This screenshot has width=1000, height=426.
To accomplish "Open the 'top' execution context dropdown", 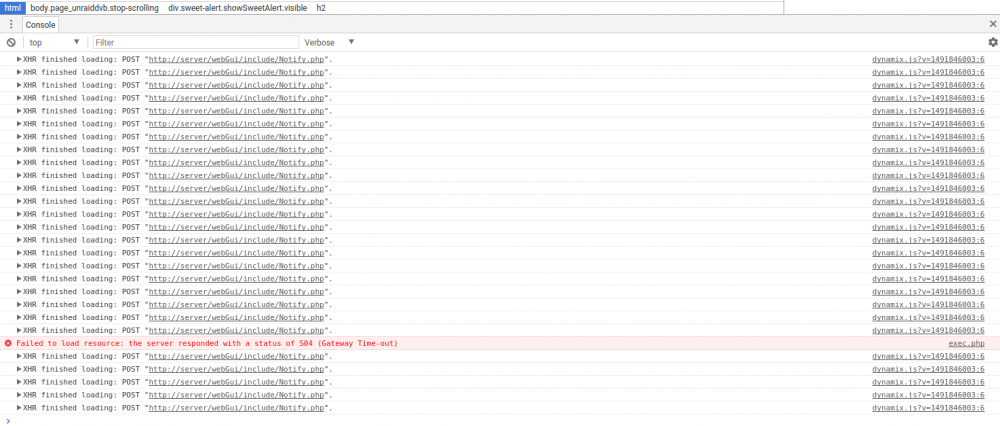I will (54, 43).
